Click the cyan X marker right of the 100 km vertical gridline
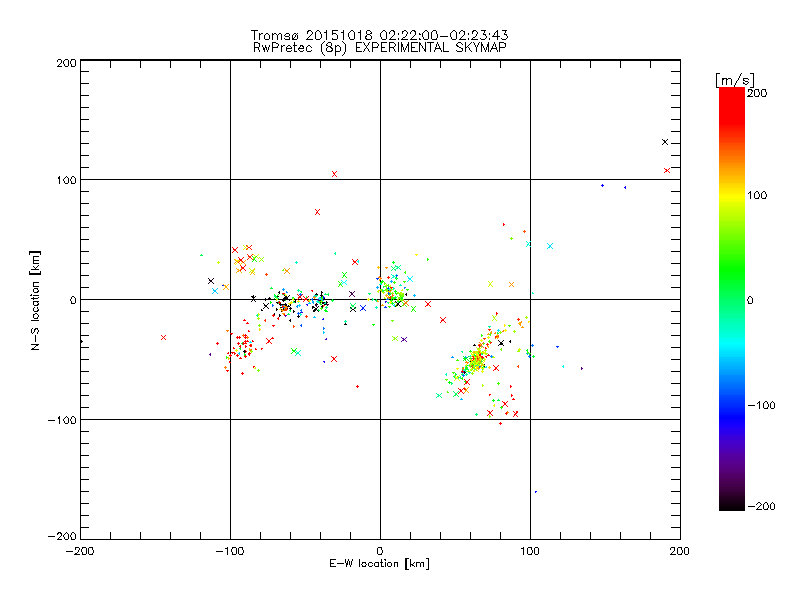The height and width of the screenshot is (600, 800). (549, 246)
